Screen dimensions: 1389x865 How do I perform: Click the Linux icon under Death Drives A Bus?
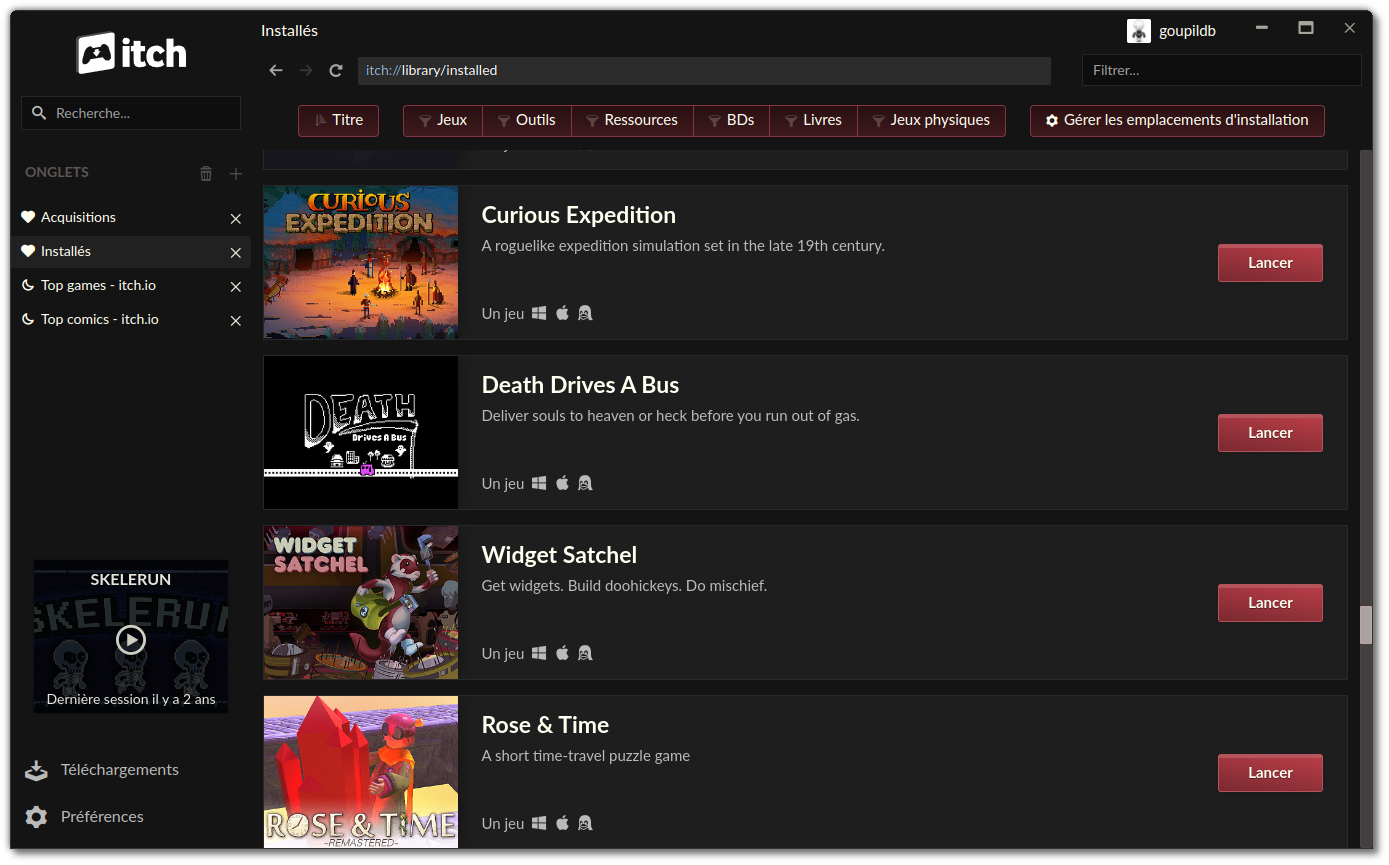click(x=585, y=482)
